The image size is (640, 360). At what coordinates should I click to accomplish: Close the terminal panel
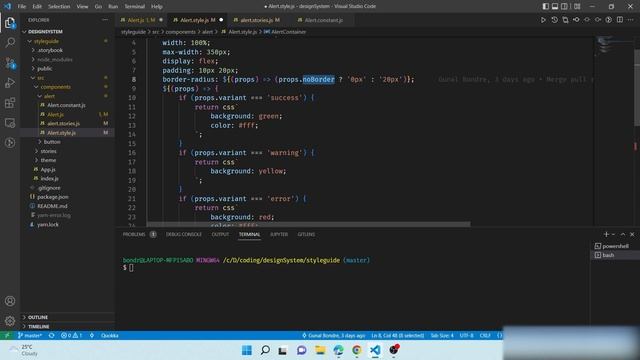click(x=632, y=234)
